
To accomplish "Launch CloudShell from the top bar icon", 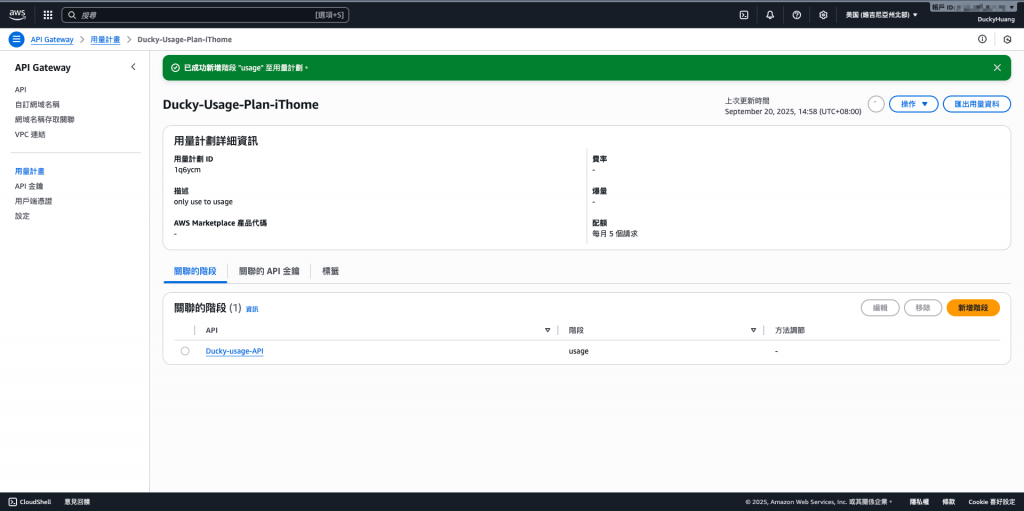I will point(743,14).
